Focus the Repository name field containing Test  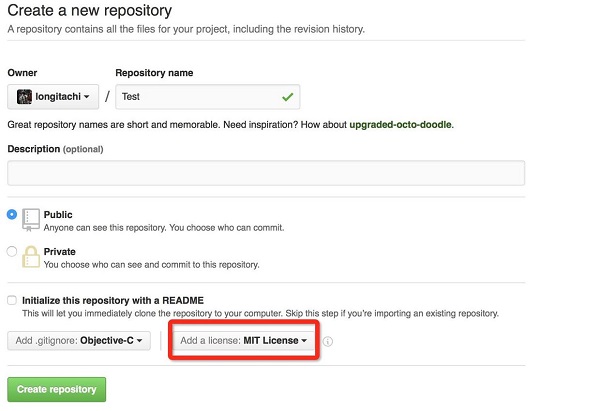tap(200, 97)
